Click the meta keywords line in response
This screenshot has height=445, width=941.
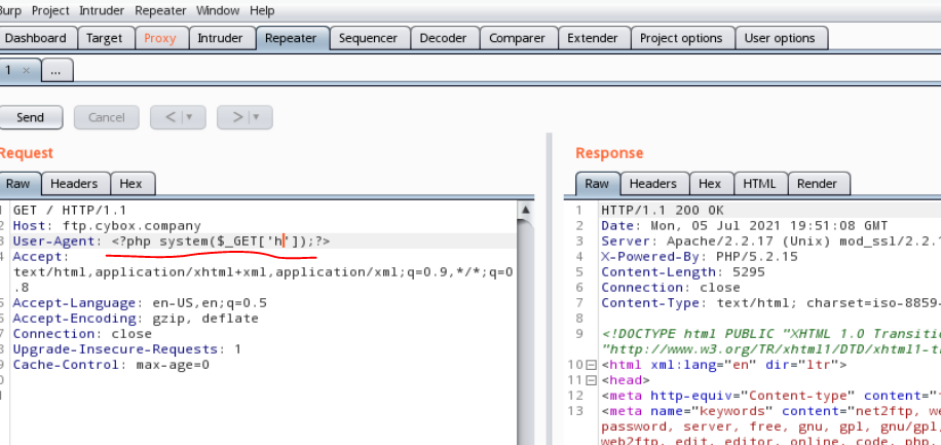[x=771, y=411]
